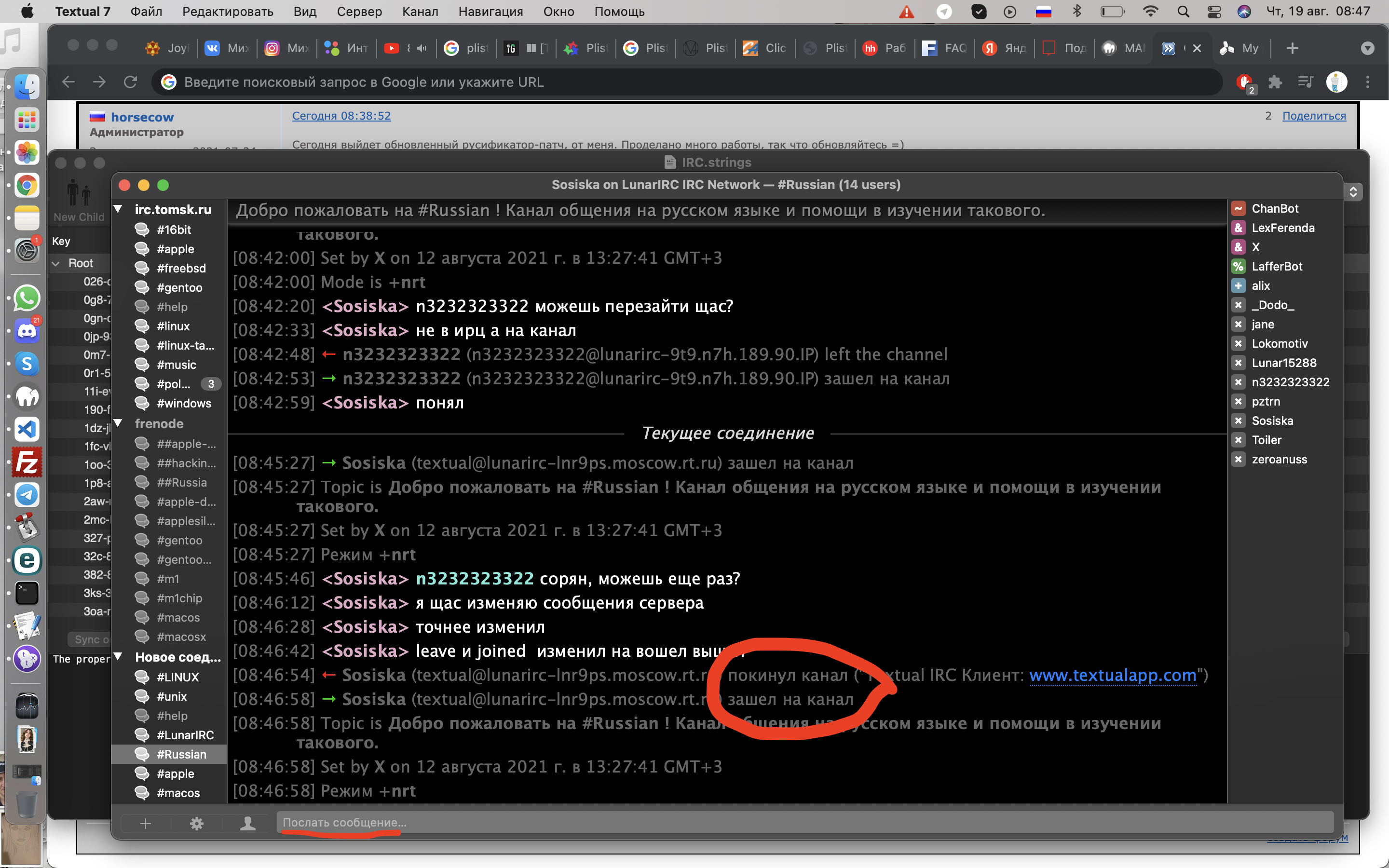1389x868 pixels.
Task: Collapse the frenode server tree
Action: (x=118, y=423)
